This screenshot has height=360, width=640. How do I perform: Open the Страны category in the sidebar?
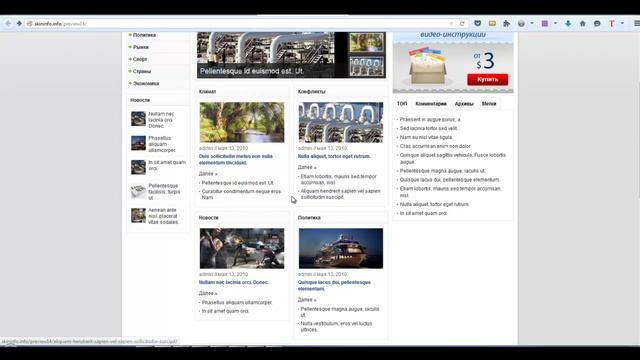coord(142,71)
